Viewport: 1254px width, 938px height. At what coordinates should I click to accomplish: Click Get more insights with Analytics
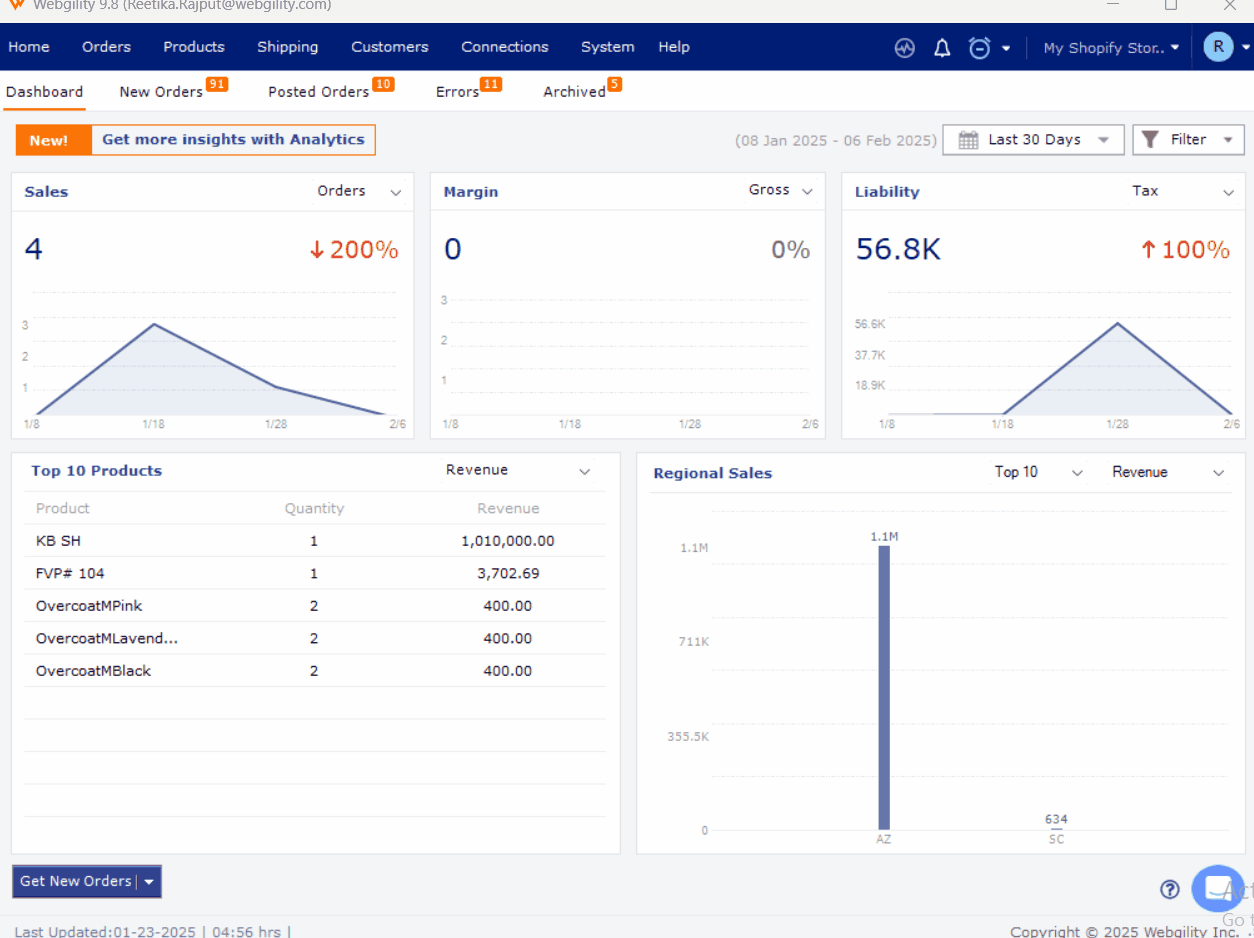(233, 140)
